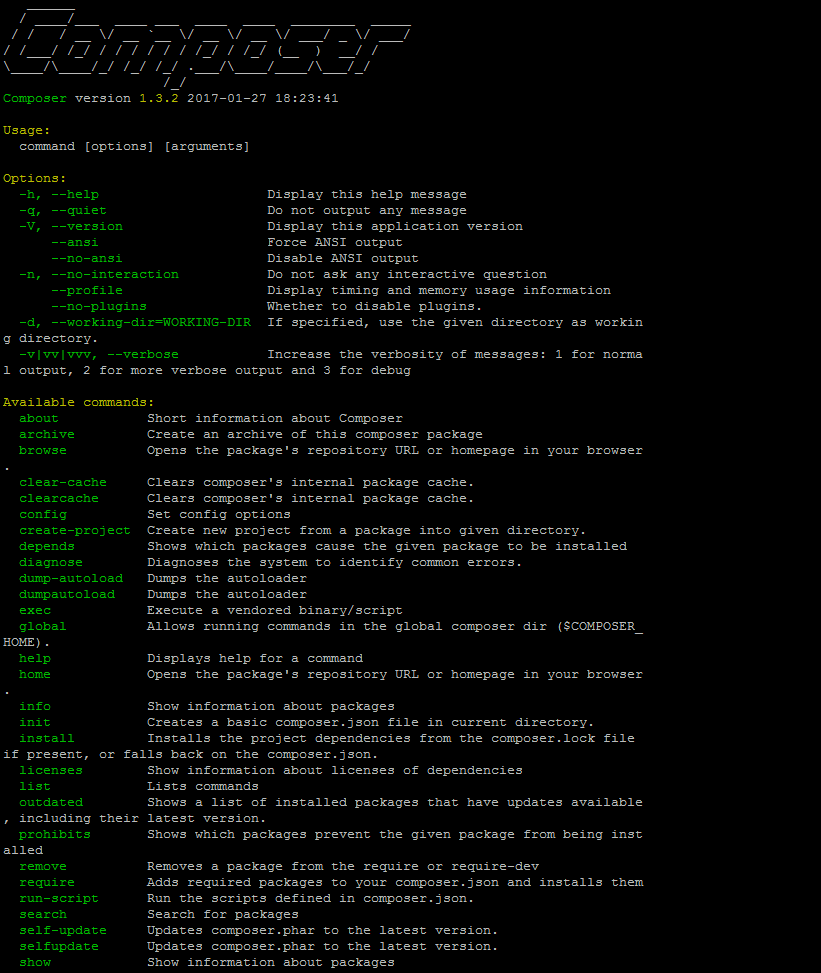Click the 'diagnose' command name

coord(50,562)
